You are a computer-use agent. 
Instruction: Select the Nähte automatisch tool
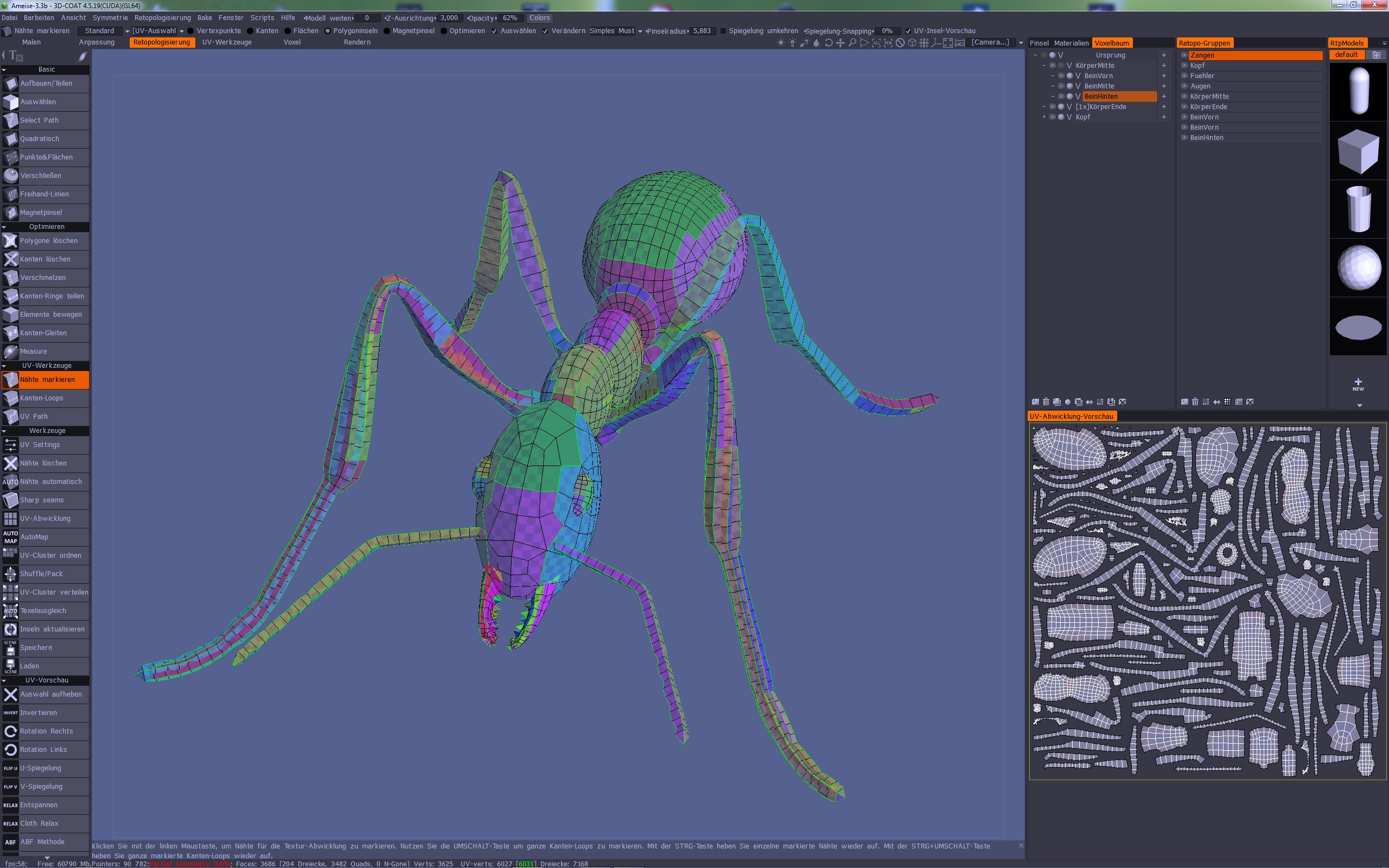click(50, 482)
